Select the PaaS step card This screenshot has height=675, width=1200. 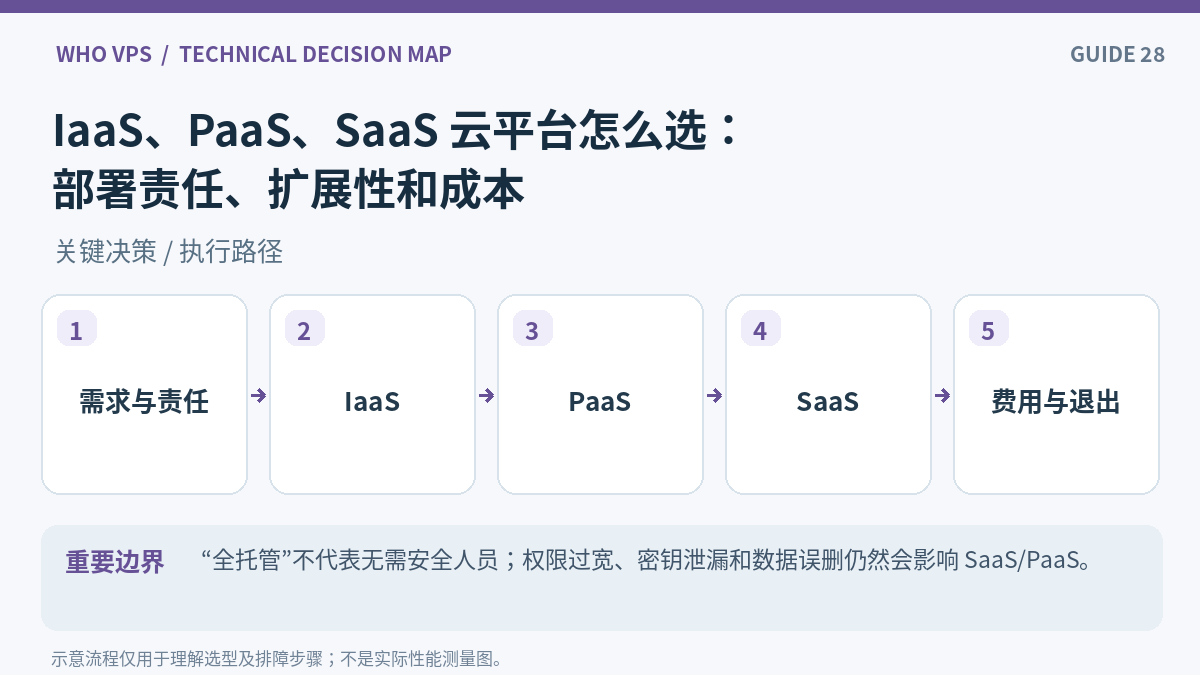pos(600,394)
